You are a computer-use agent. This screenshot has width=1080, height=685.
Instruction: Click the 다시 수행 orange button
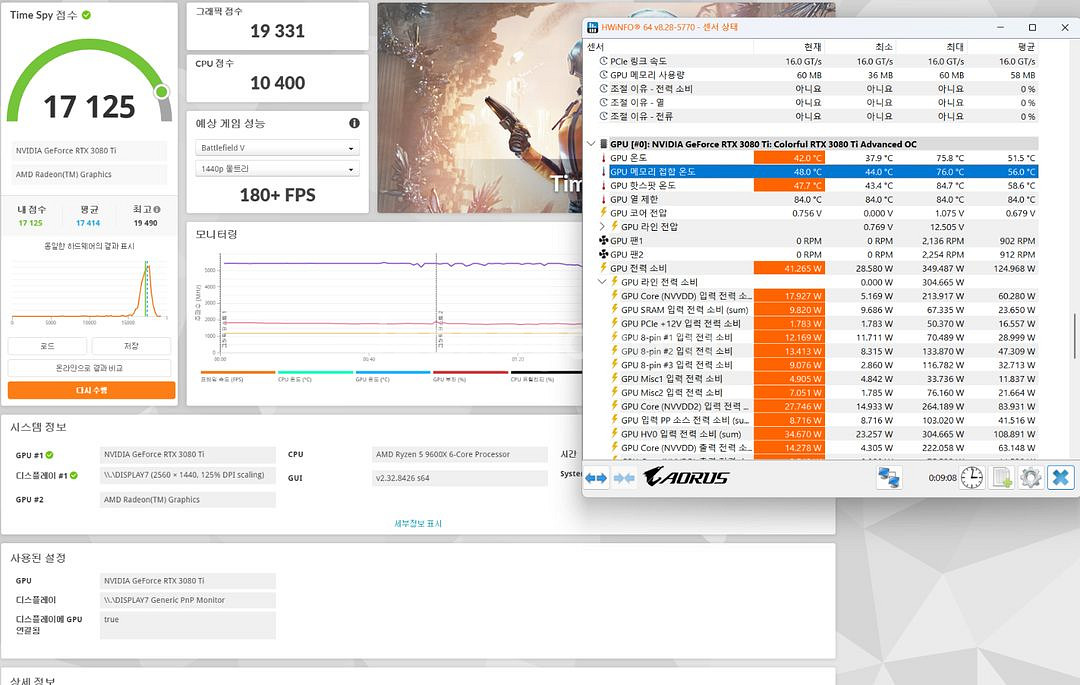point(89,390)
